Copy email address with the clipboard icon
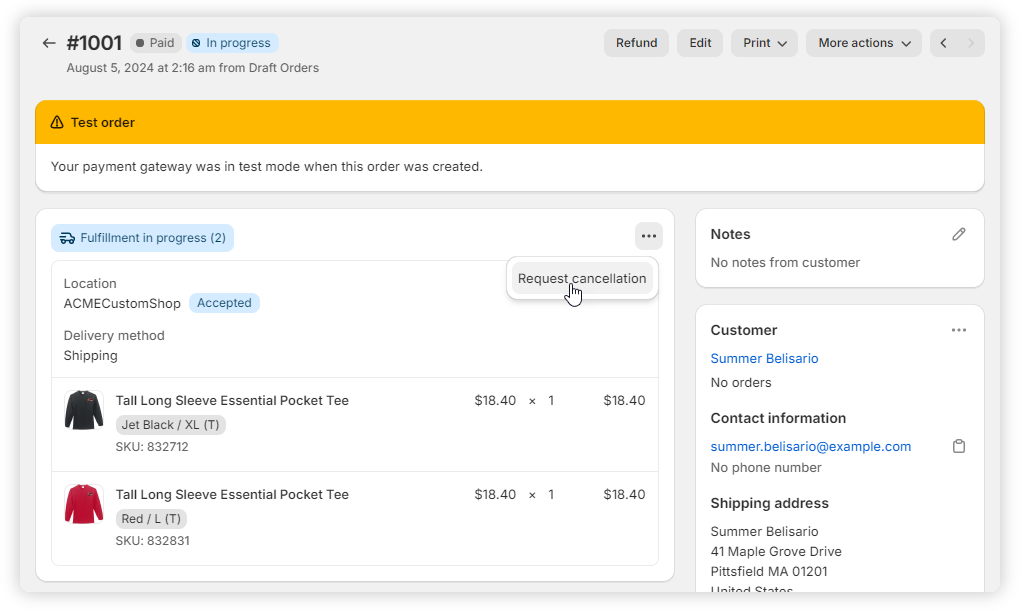Screen dimensions: 1027x611 [959, 446]
